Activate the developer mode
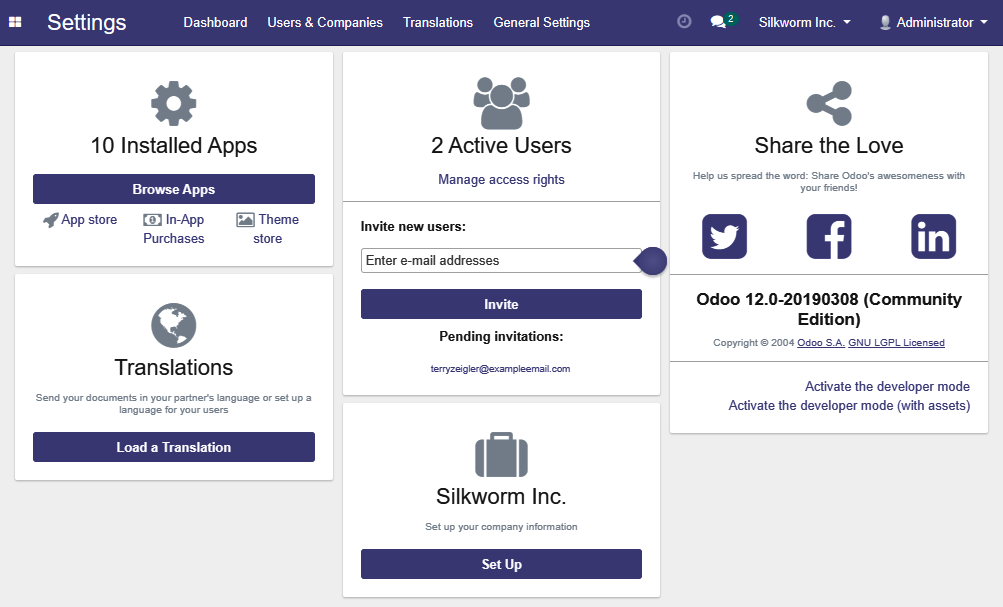 pos(887,386)
